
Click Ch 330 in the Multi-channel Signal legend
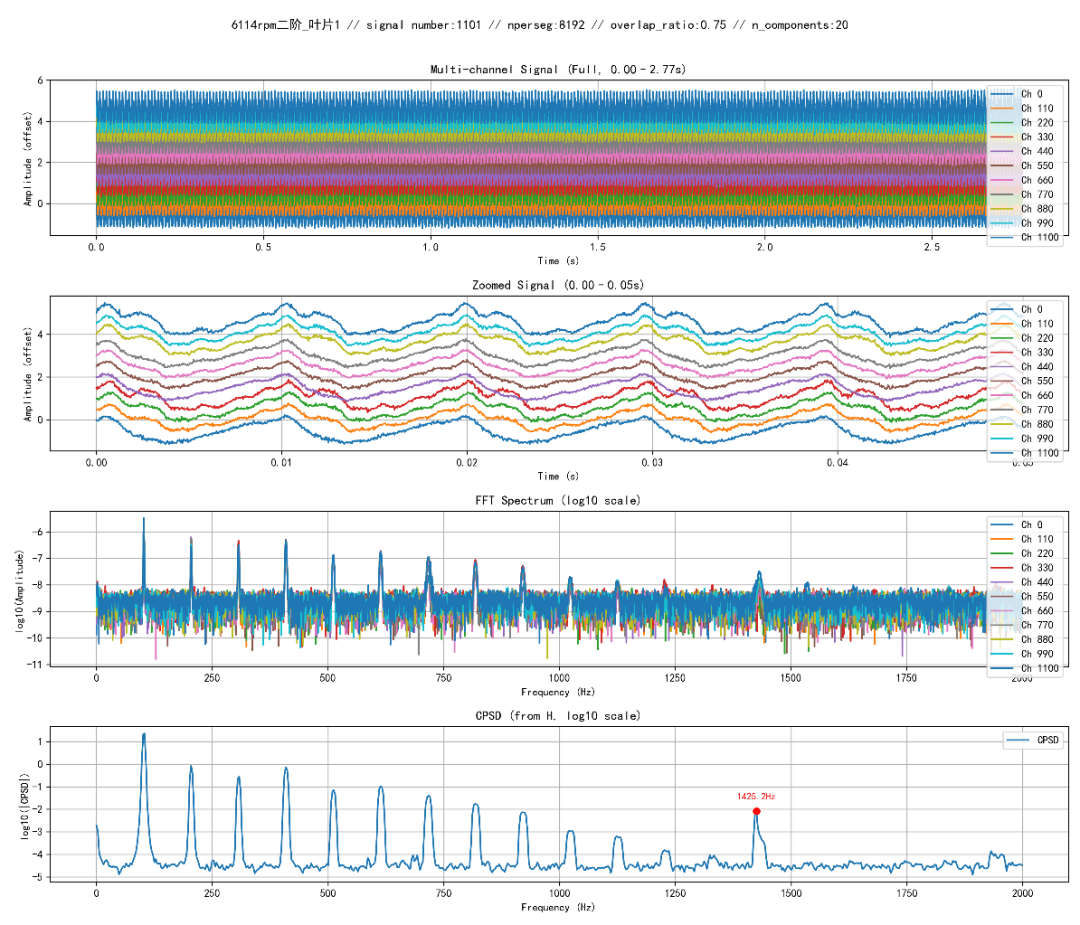click(1037, 137)
